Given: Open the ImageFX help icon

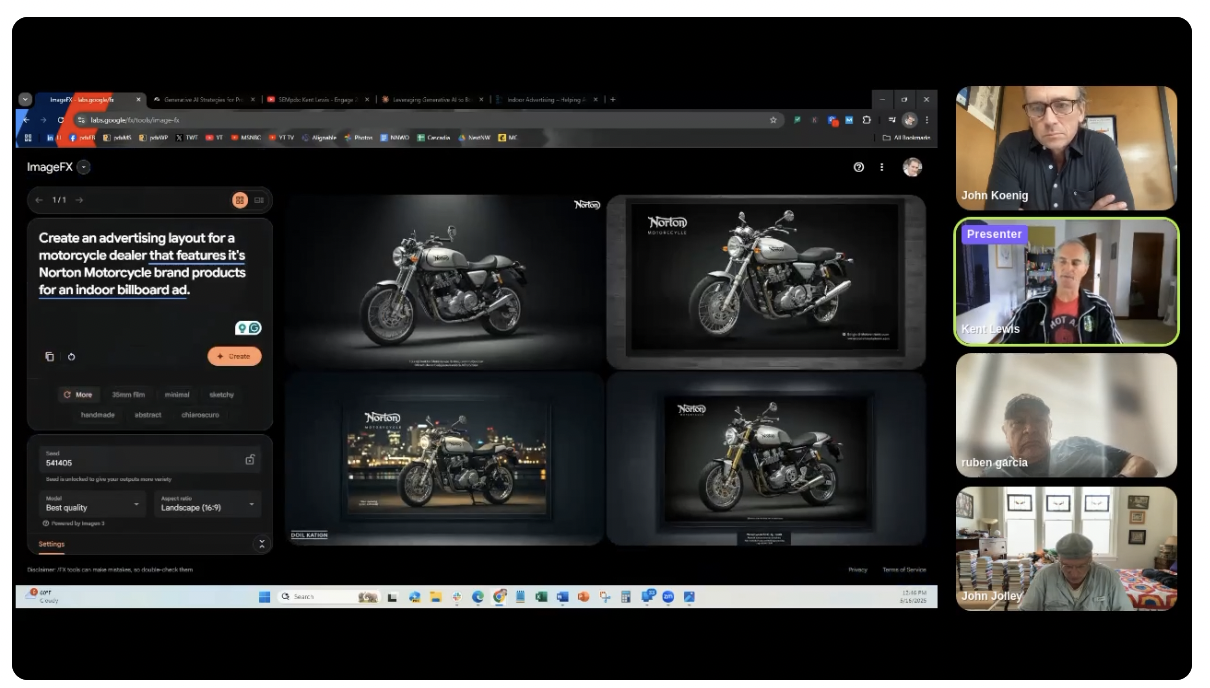Looking at the screenshot, I should coord(858,167).
